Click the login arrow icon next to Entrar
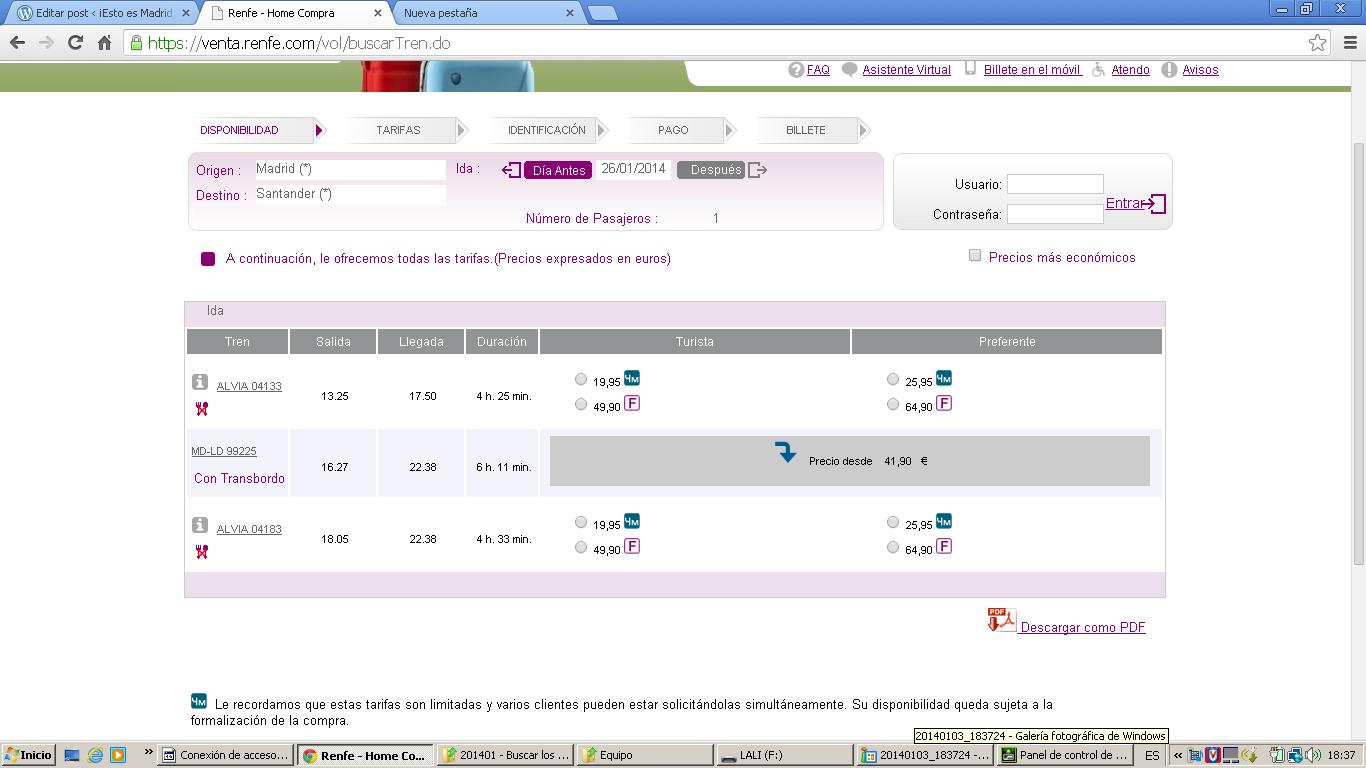 point(1154,204)
